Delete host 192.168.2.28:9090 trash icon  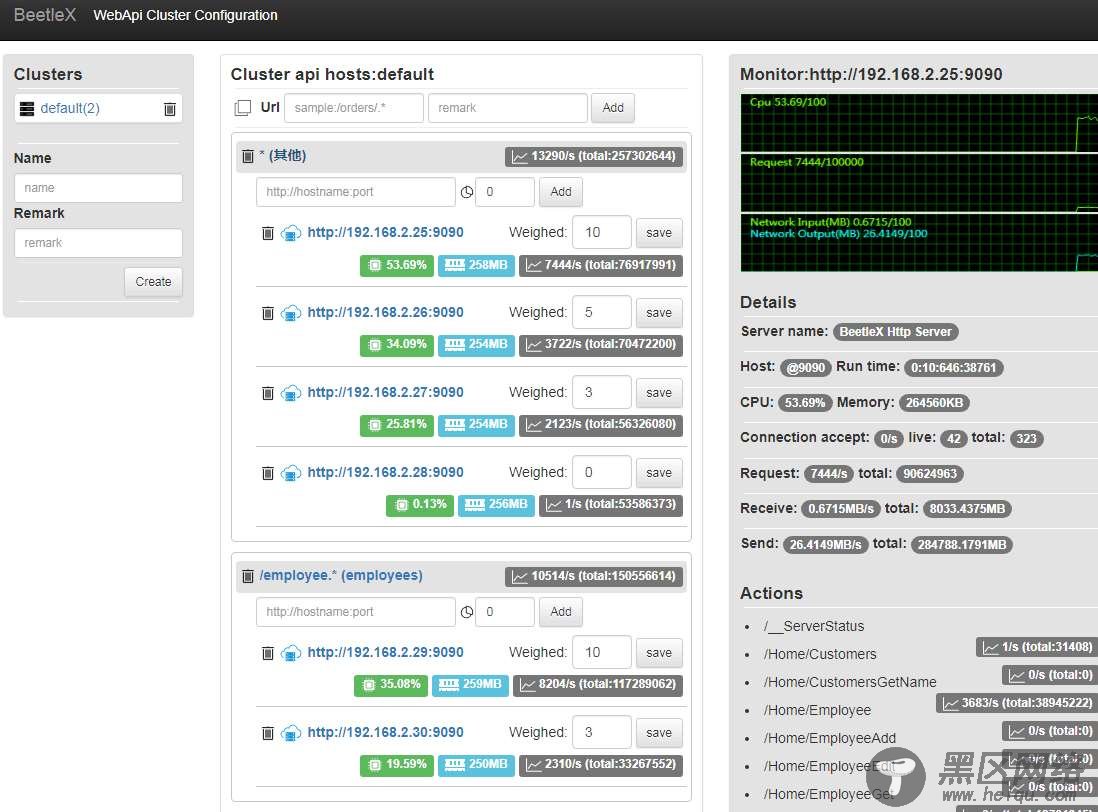[x=267, y=472]
